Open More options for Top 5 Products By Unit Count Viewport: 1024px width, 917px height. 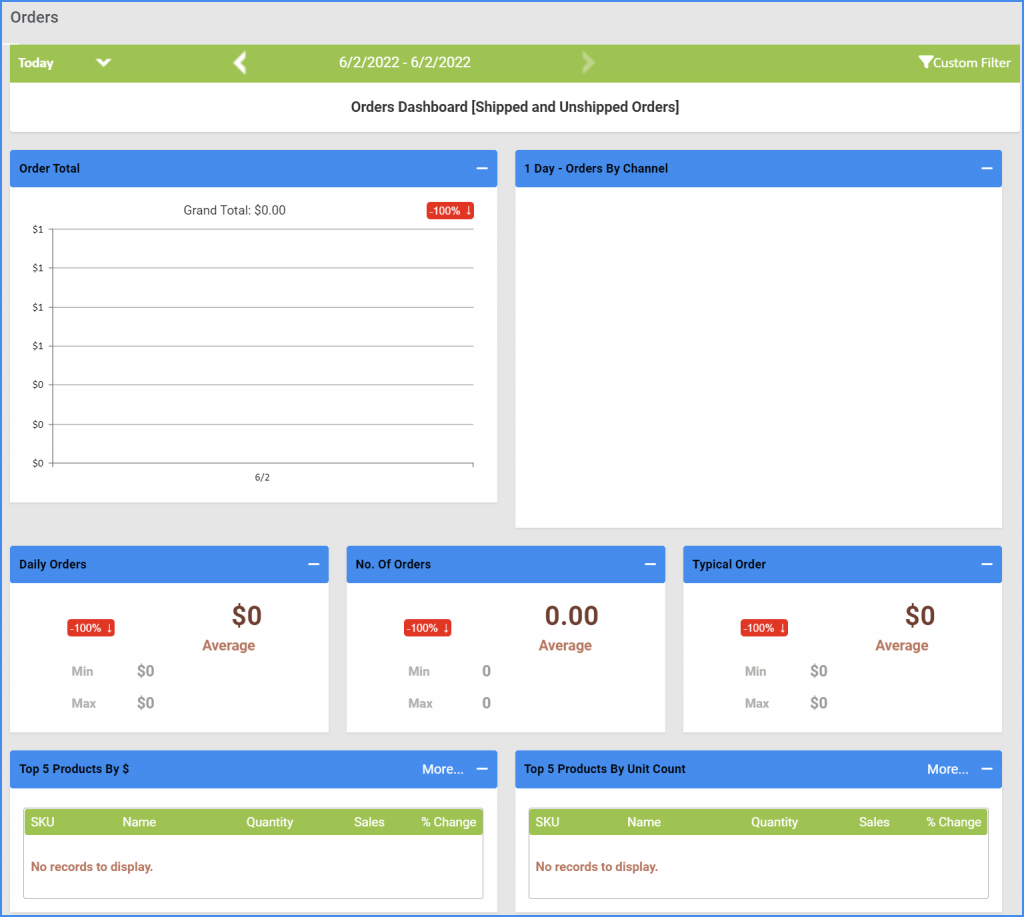[947, 769]
